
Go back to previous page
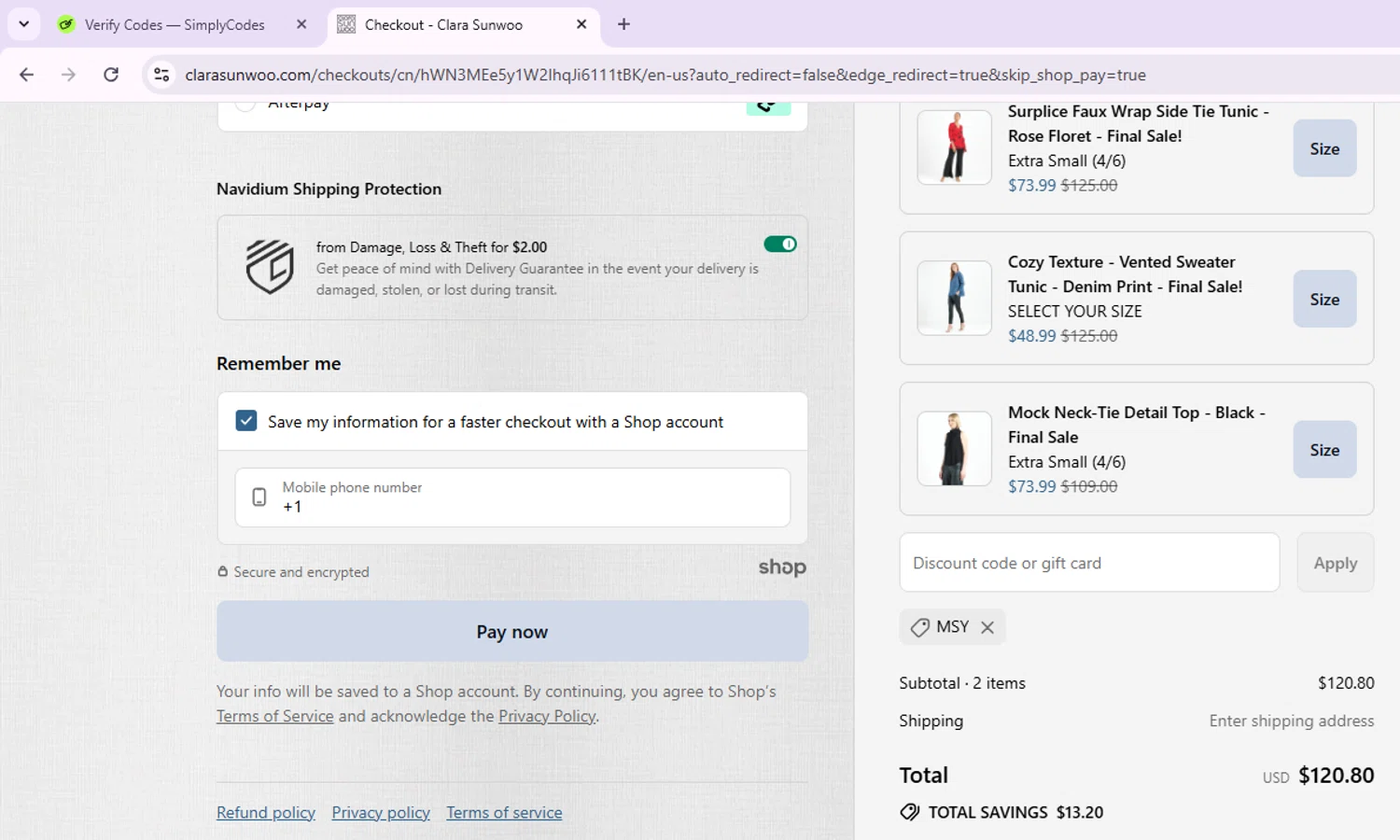(x=26, y=75)
